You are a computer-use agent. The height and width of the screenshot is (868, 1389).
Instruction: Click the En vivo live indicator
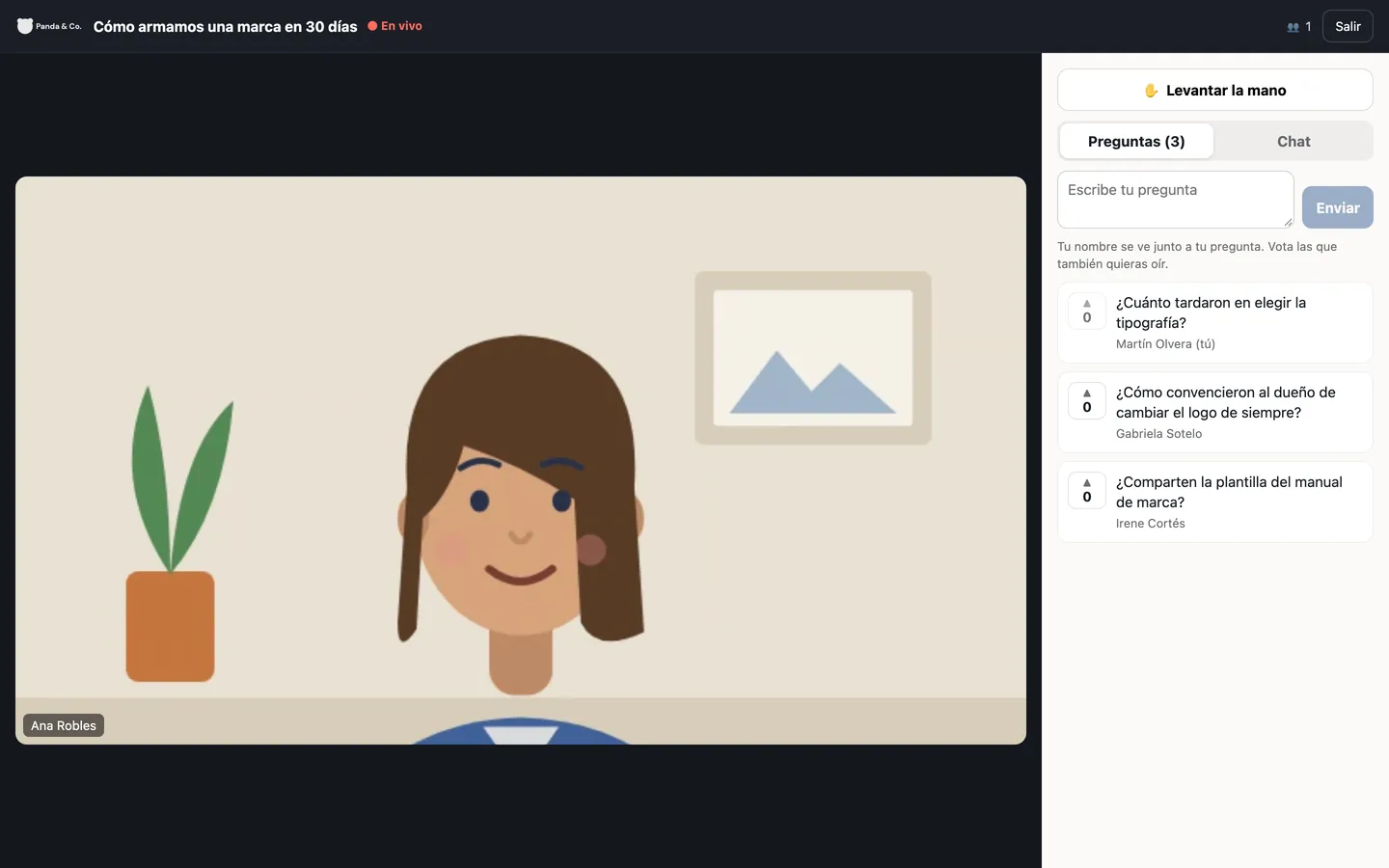(x=395, y=26)
